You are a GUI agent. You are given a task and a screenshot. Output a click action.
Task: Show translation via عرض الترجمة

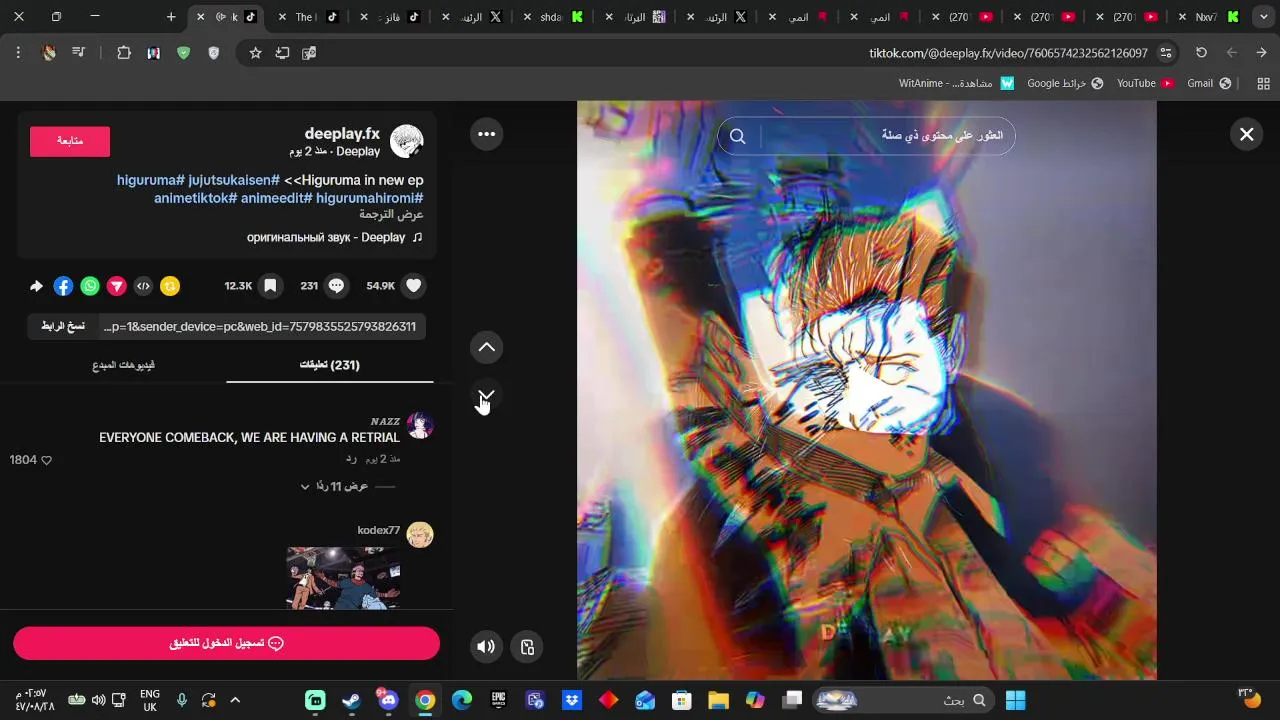click(392, 214)
